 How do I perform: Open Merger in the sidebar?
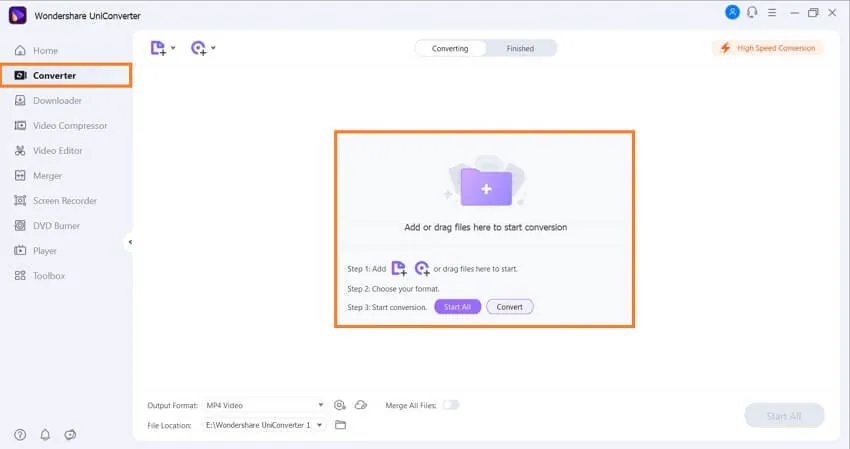coord(38,176)
